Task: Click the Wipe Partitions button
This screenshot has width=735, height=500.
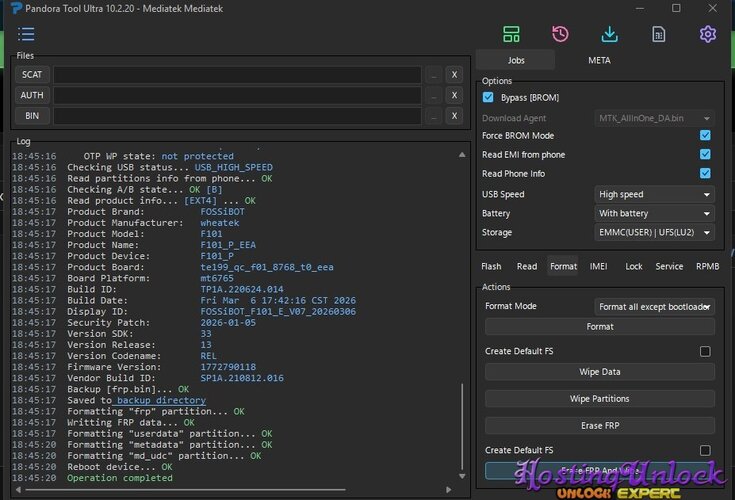Action: coord(600,399)
